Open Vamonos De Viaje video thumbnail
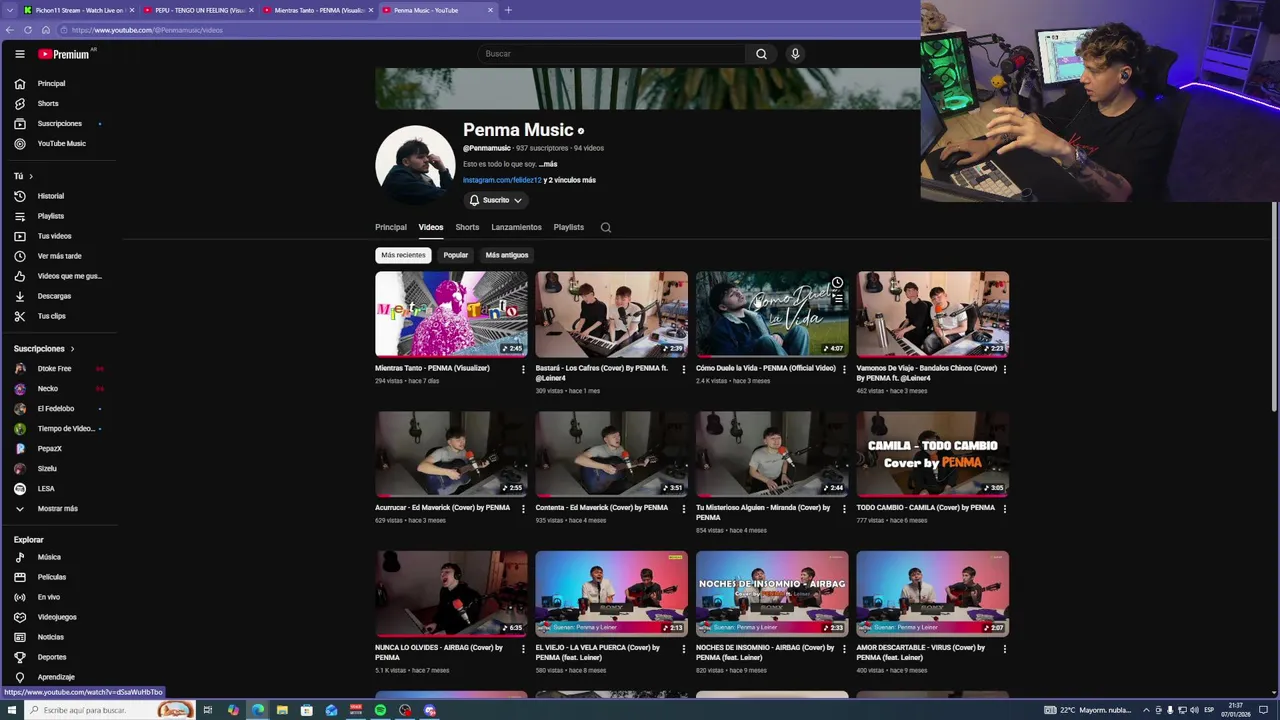Viewport: 1280px width, 720px height. pyautogui.click(x=932, y=314)
